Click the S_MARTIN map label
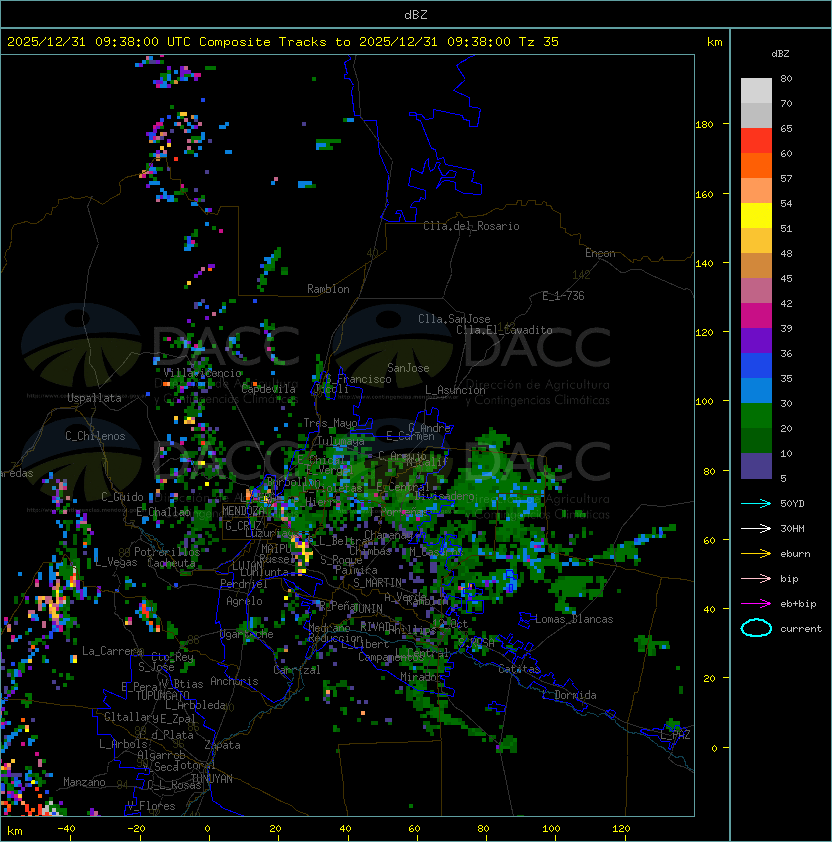The width and height of the screenshot is (832, 842). point(378,583)
